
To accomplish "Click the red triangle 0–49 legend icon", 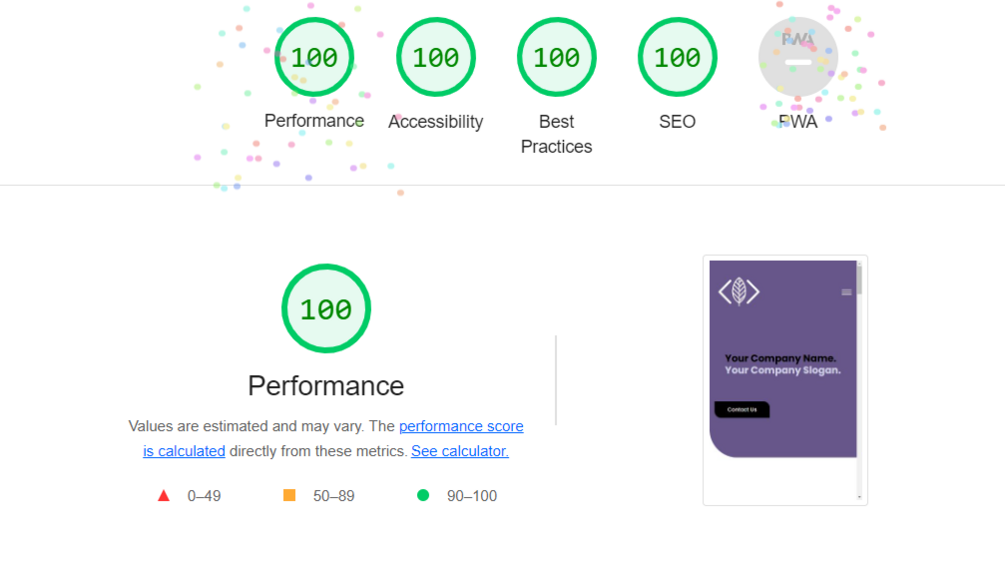I will click(164, 496).
